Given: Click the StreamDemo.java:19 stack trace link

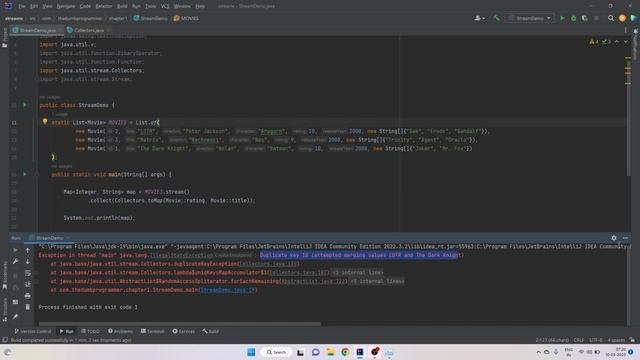Looking at the screenshot, I should pos(228,290).
